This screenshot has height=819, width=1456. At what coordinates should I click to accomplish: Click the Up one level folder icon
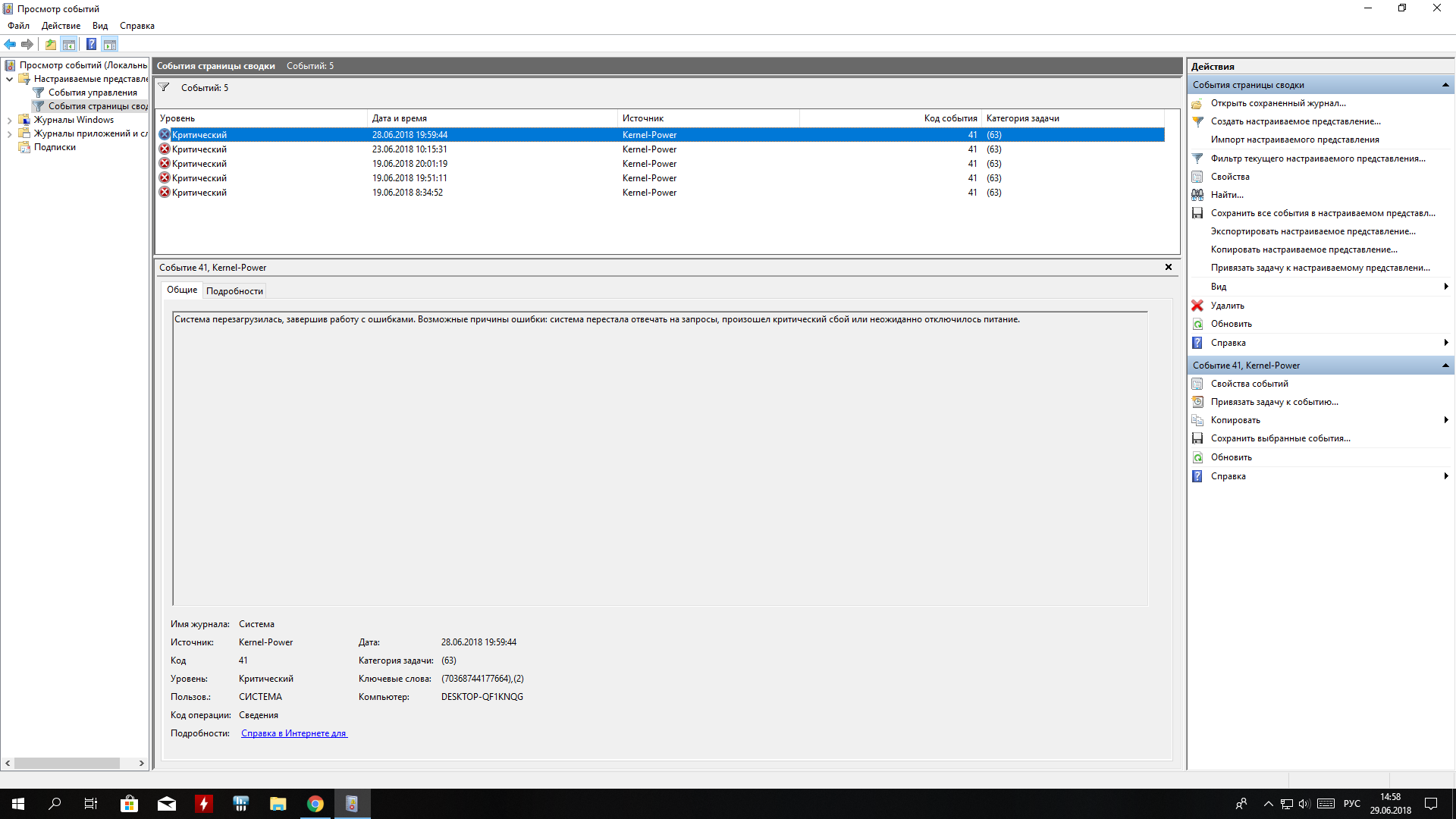[x=50, y=44]
